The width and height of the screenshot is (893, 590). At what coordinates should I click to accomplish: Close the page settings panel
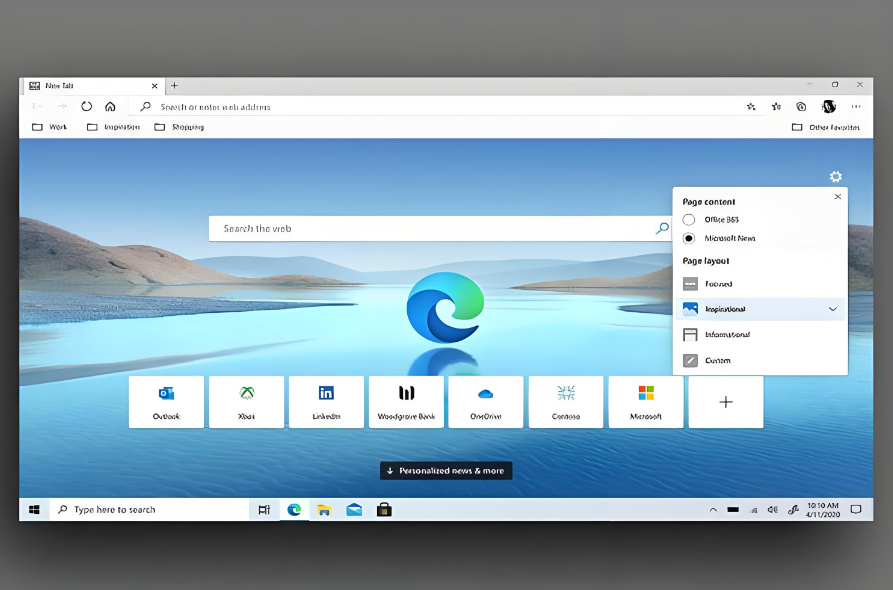(837, 196)
